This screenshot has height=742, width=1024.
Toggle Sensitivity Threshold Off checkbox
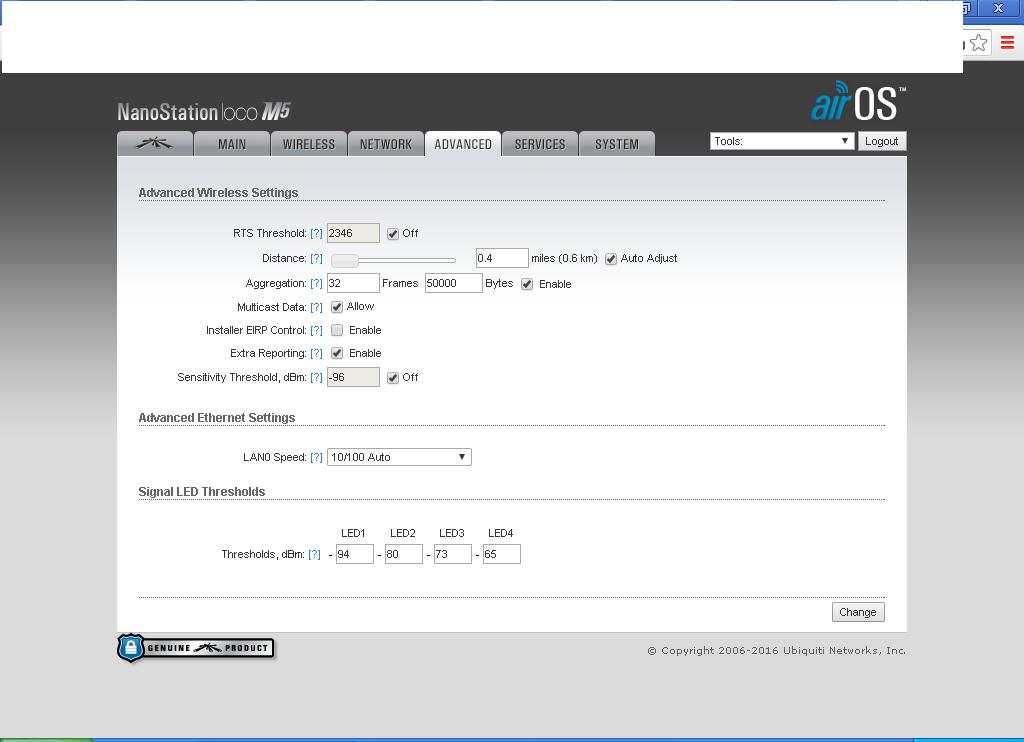[392, 378]
